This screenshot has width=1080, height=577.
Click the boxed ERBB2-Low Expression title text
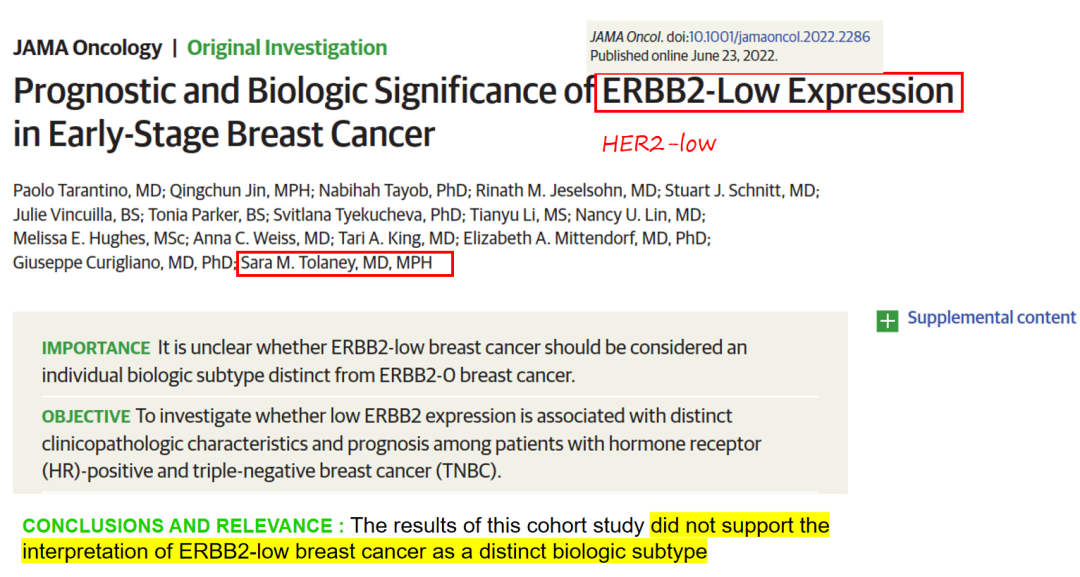coord(778,92)
